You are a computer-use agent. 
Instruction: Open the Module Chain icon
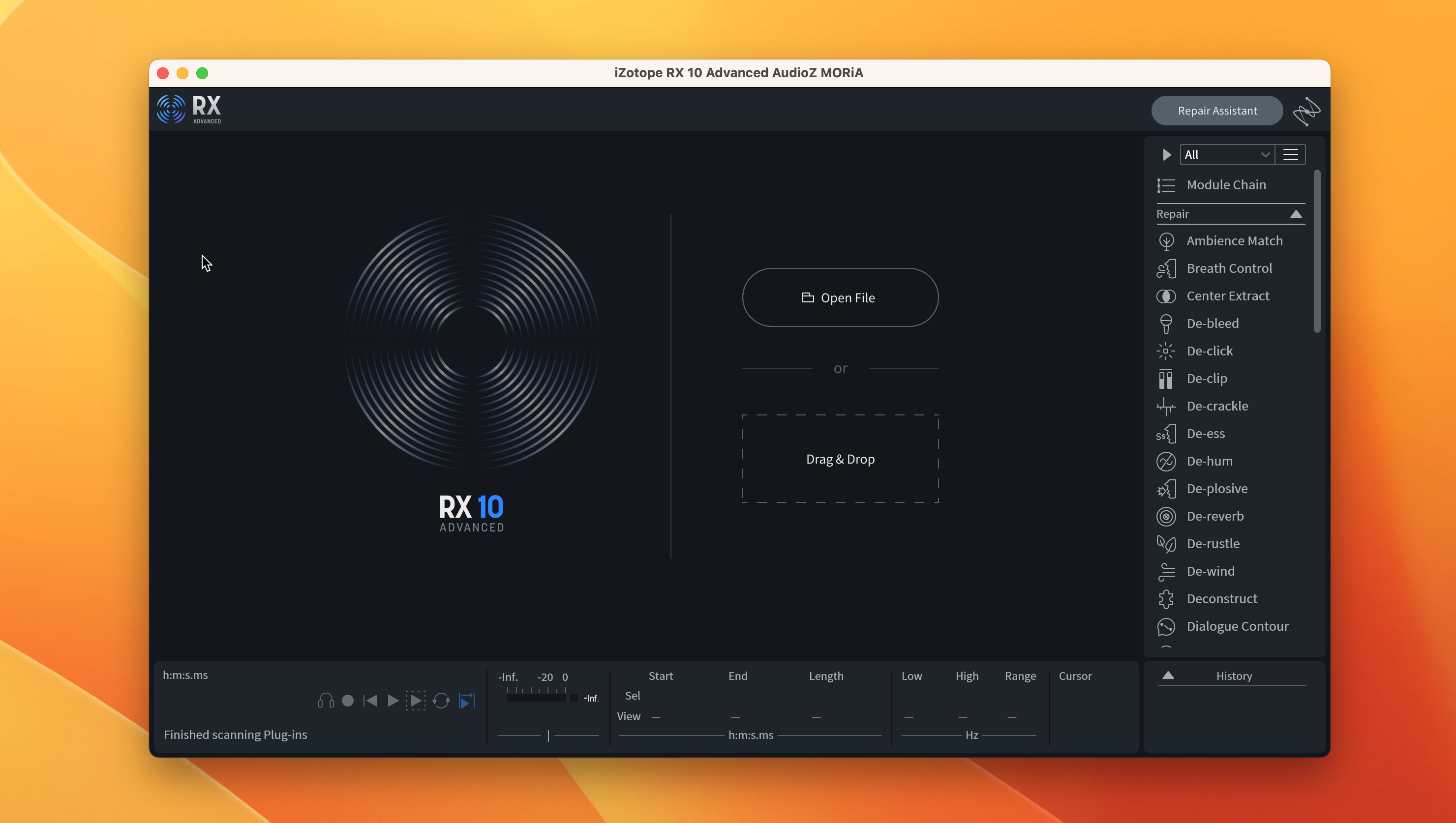coord(1165,185)
